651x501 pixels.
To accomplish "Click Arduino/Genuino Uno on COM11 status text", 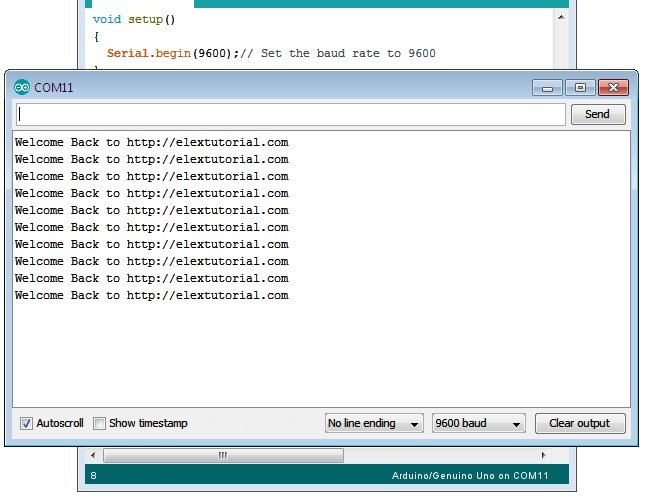I will point(470,476).
